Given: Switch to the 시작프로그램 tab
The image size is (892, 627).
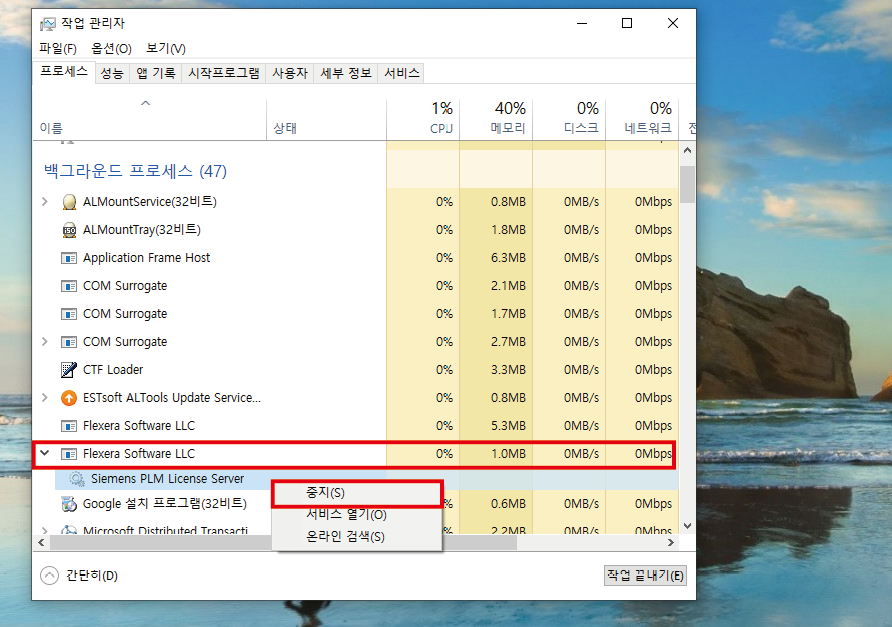Looking at the screenshot, I should (224, 73).
